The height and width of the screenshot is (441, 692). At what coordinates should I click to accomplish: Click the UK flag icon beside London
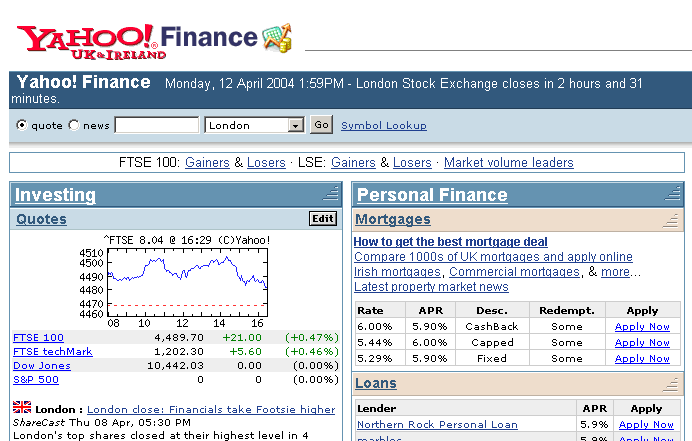click(22, 408)
